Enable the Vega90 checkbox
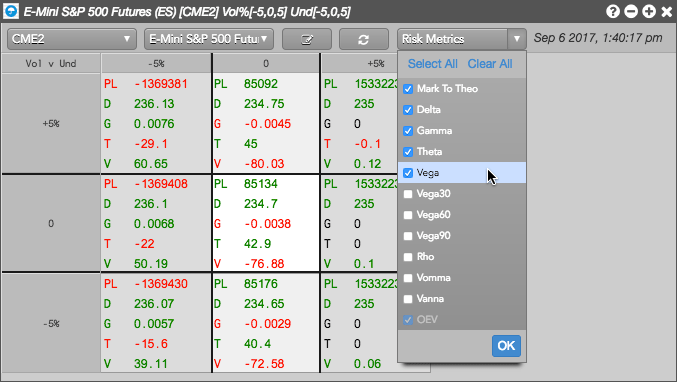The image size is (677, 382). pos(408,236)
